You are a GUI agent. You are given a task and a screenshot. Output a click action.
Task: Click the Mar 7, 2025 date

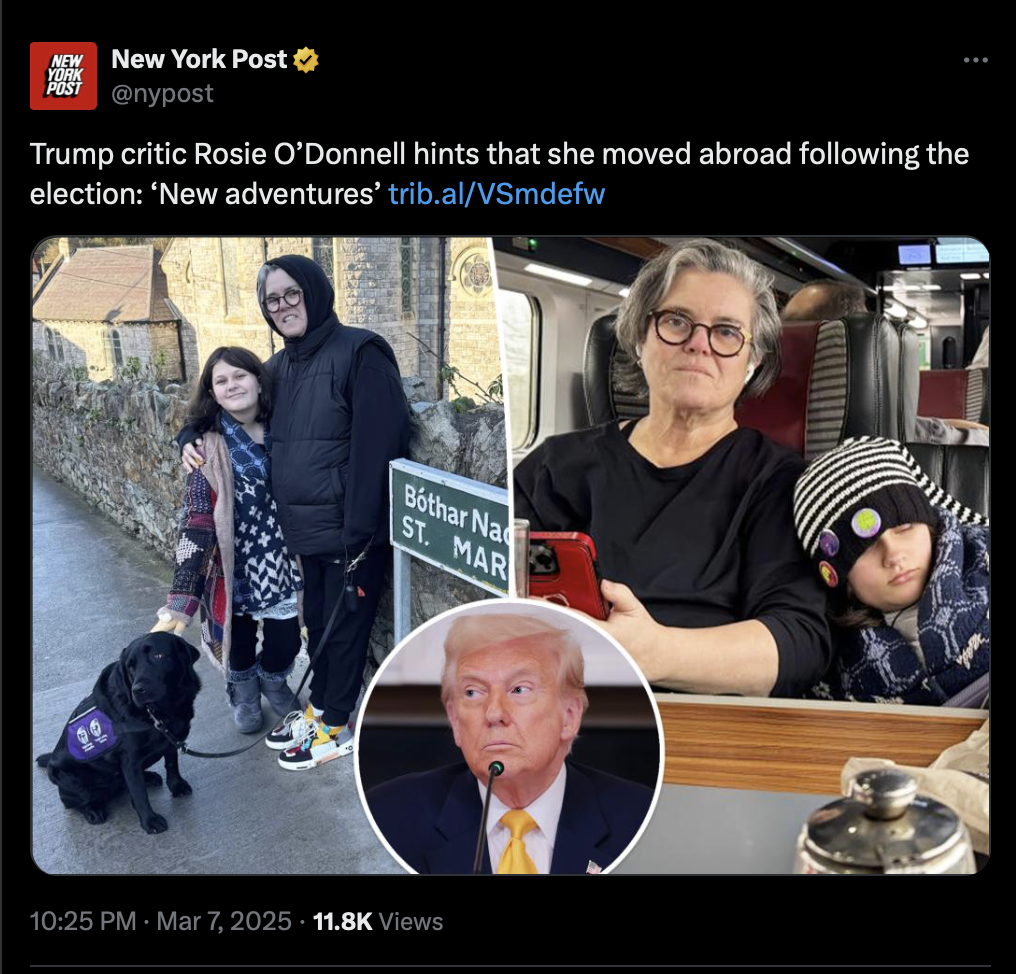pos(224,922)
